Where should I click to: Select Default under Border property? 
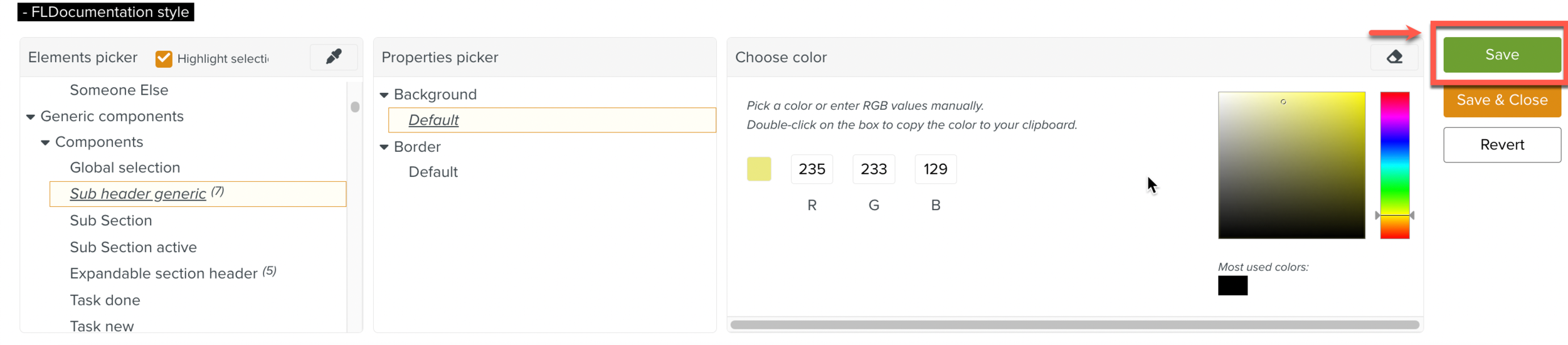(433, 172)
